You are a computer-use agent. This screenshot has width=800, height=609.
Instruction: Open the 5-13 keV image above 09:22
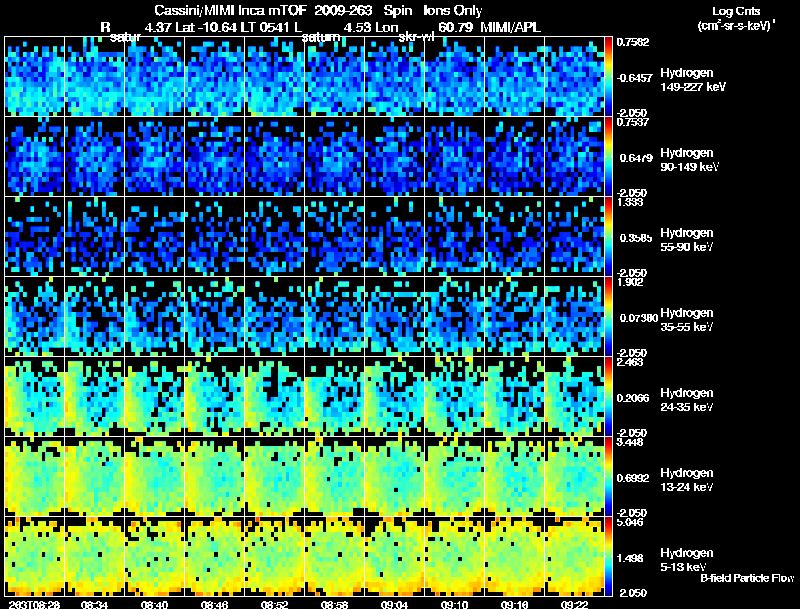pyautogui.click(x=574, y=557)
